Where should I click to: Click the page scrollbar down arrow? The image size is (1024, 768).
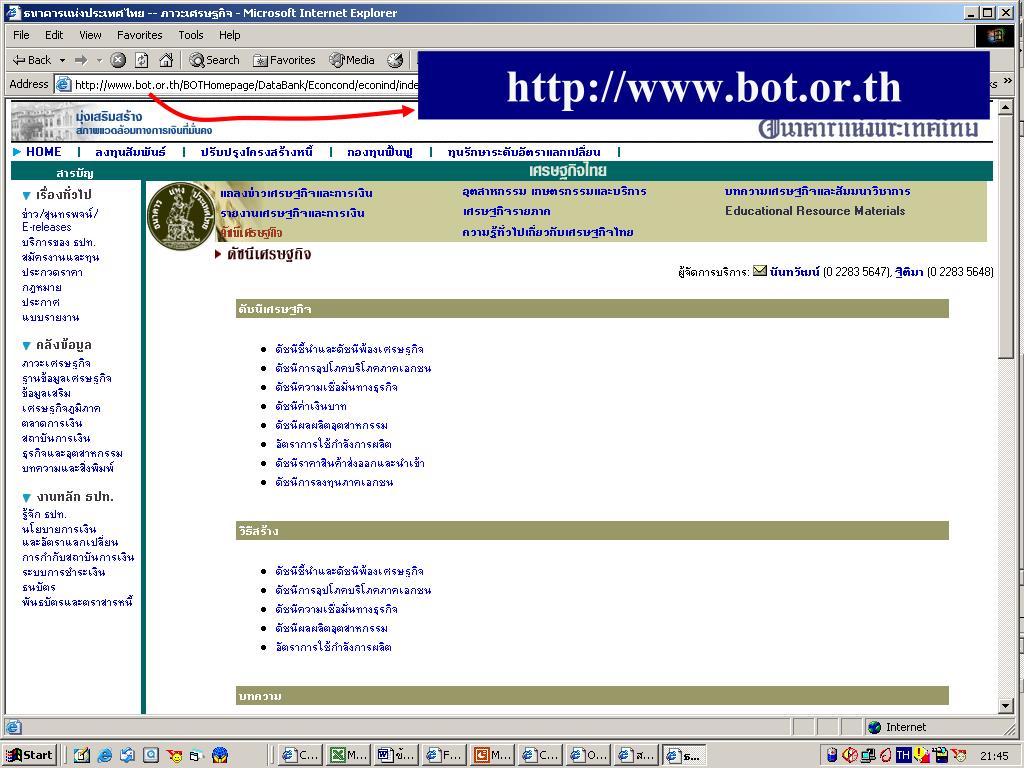1006,706
